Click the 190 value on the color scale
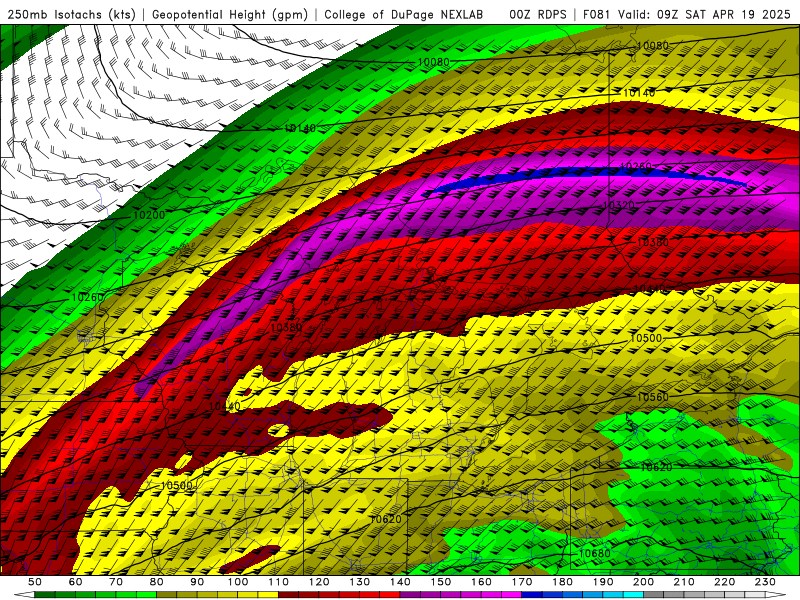The image size is (800, 600). 603,582
